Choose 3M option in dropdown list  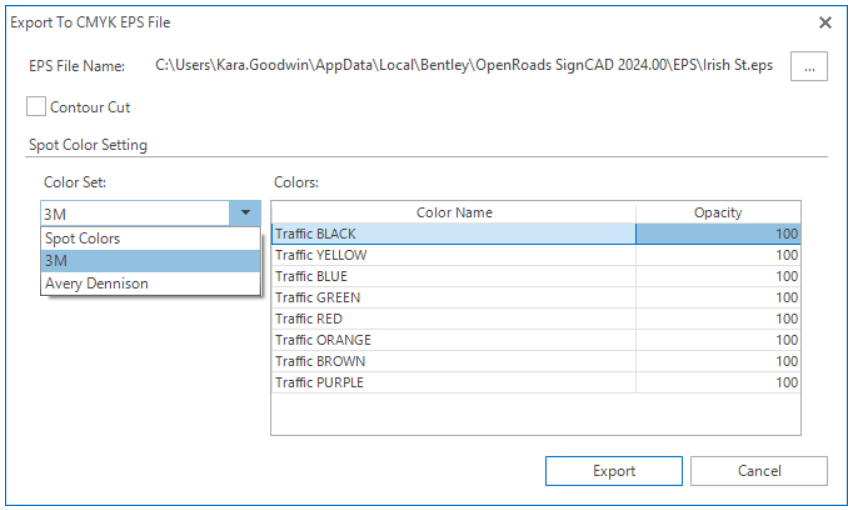pyautogui.click(x=55, y=261)
